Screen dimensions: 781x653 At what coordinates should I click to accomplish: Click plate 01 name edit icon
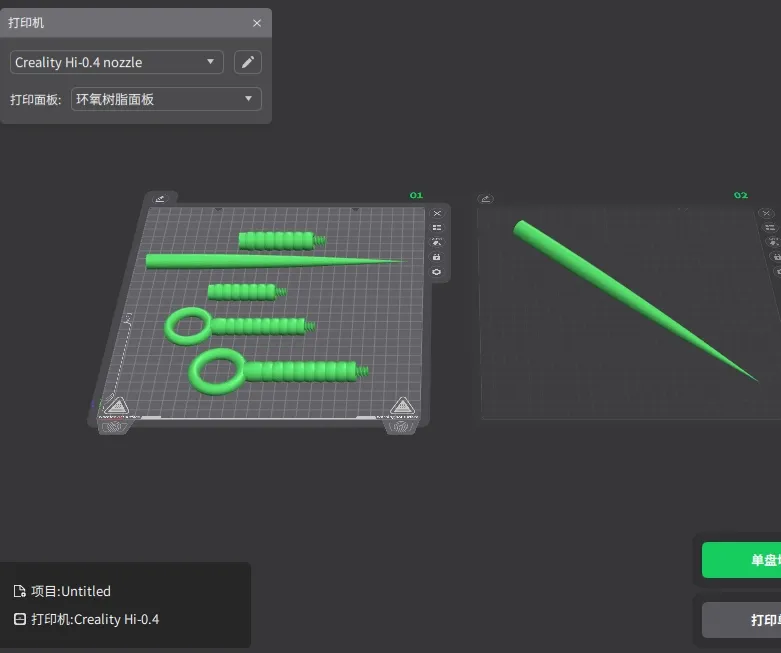[161, 199]
